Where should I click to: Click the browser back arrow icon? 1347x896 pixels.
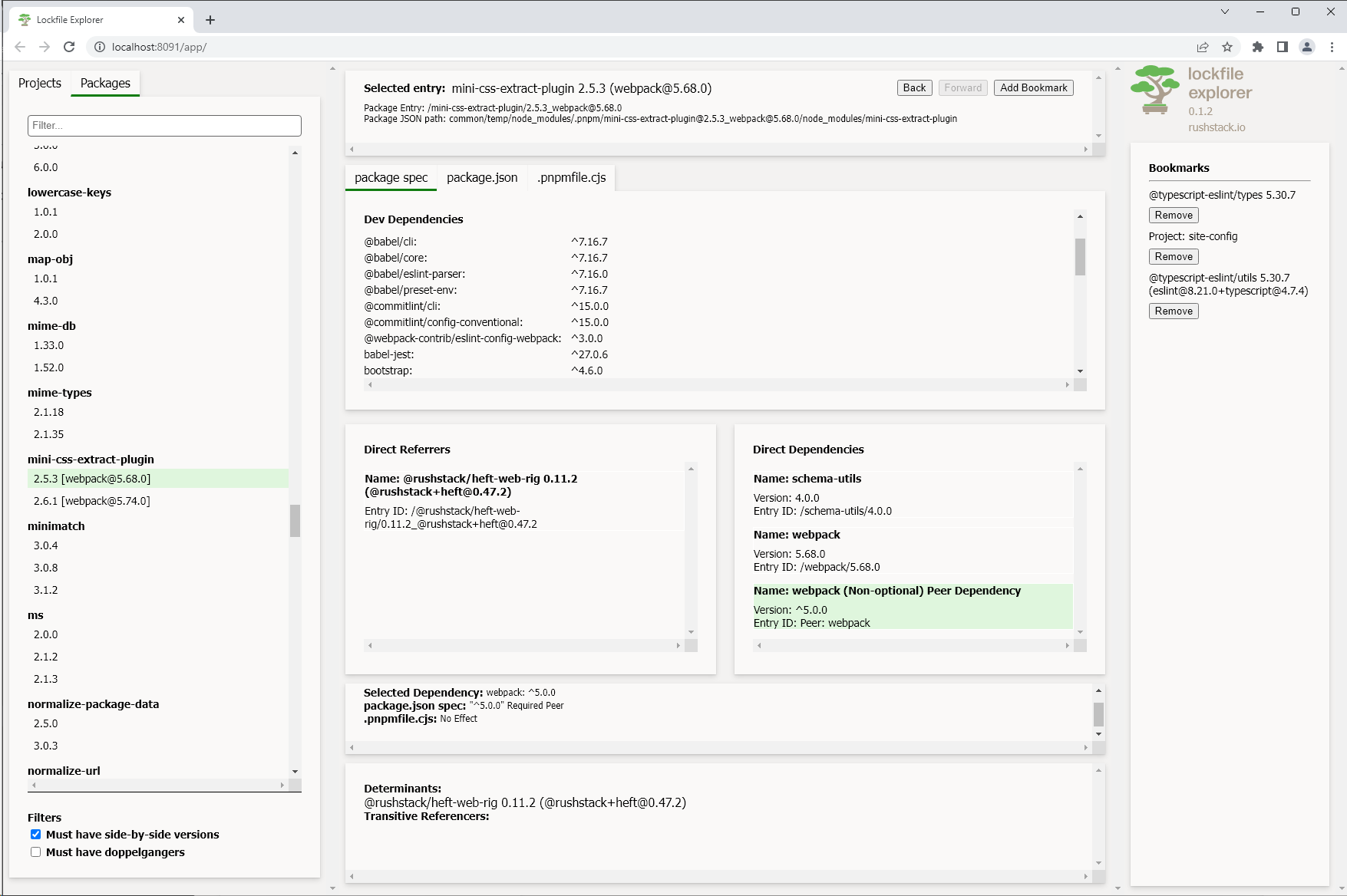tap(20, 47)
